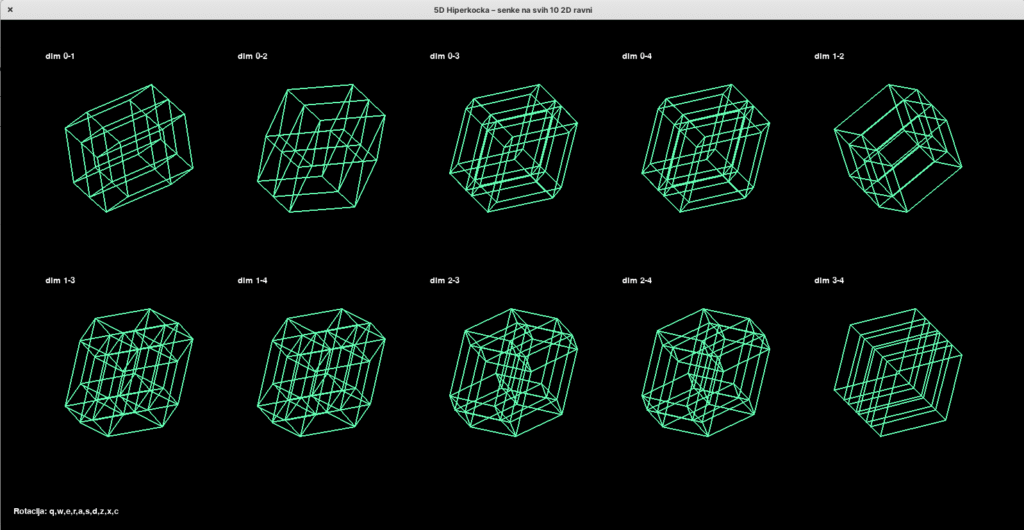Click the 'dim 0-1' label

tap(60, 56)
